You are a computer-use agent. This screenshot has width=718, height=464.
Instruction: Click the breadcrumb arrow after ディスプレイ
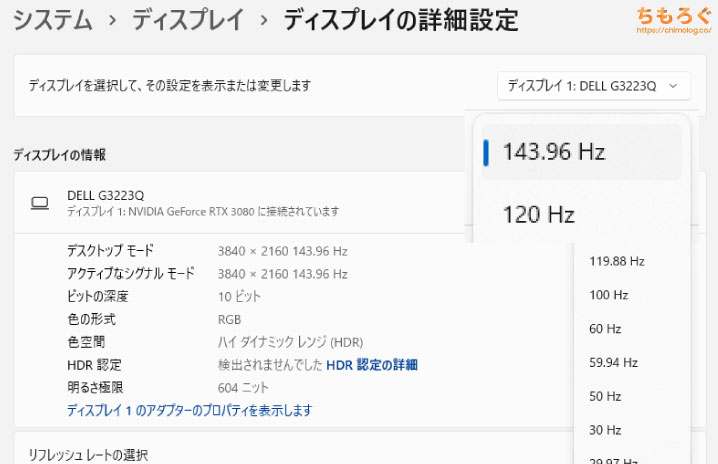(263, 20)
